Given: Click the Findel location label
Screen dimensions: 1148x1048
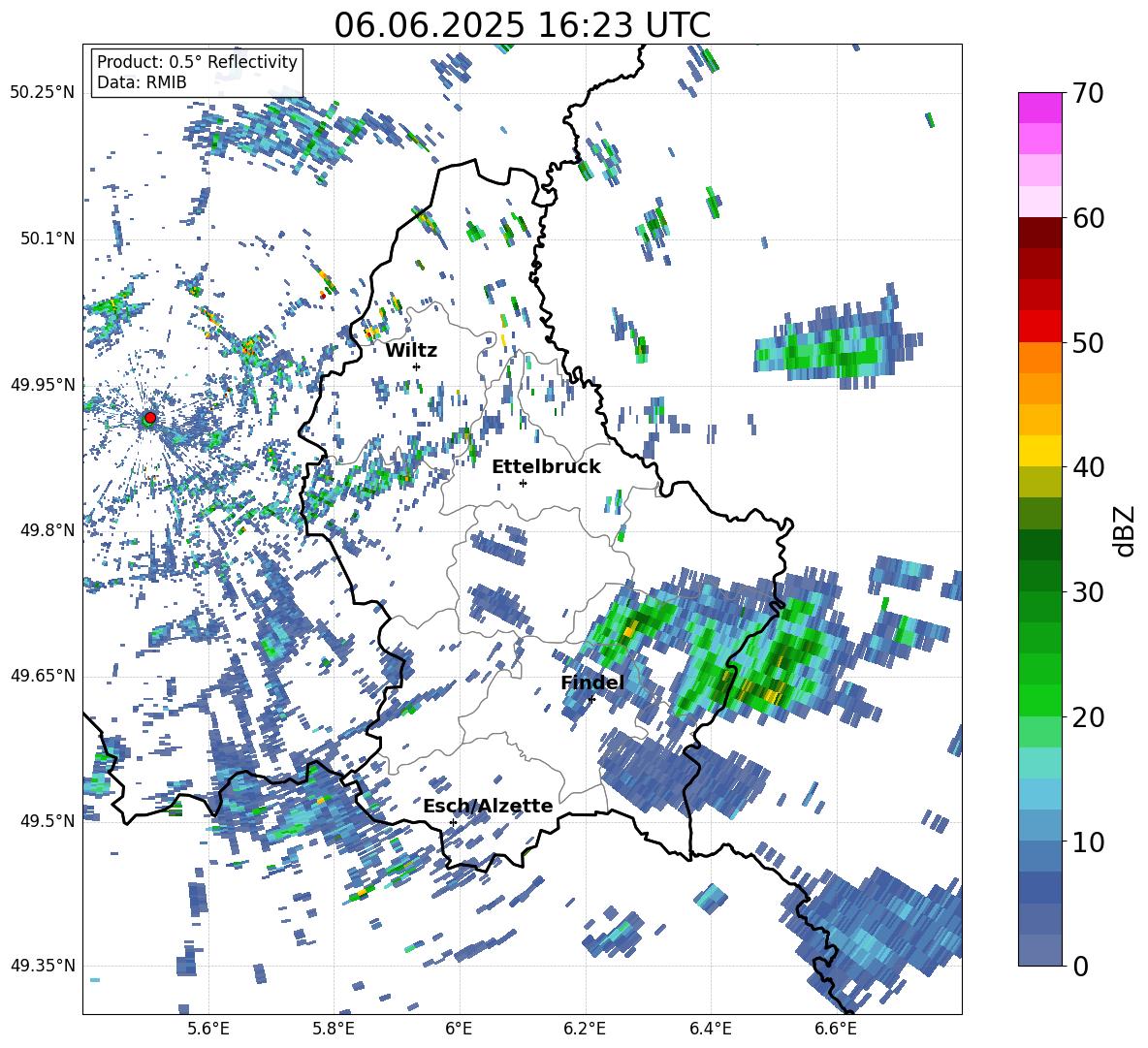Looking at the screenshot, I should 592,683.
